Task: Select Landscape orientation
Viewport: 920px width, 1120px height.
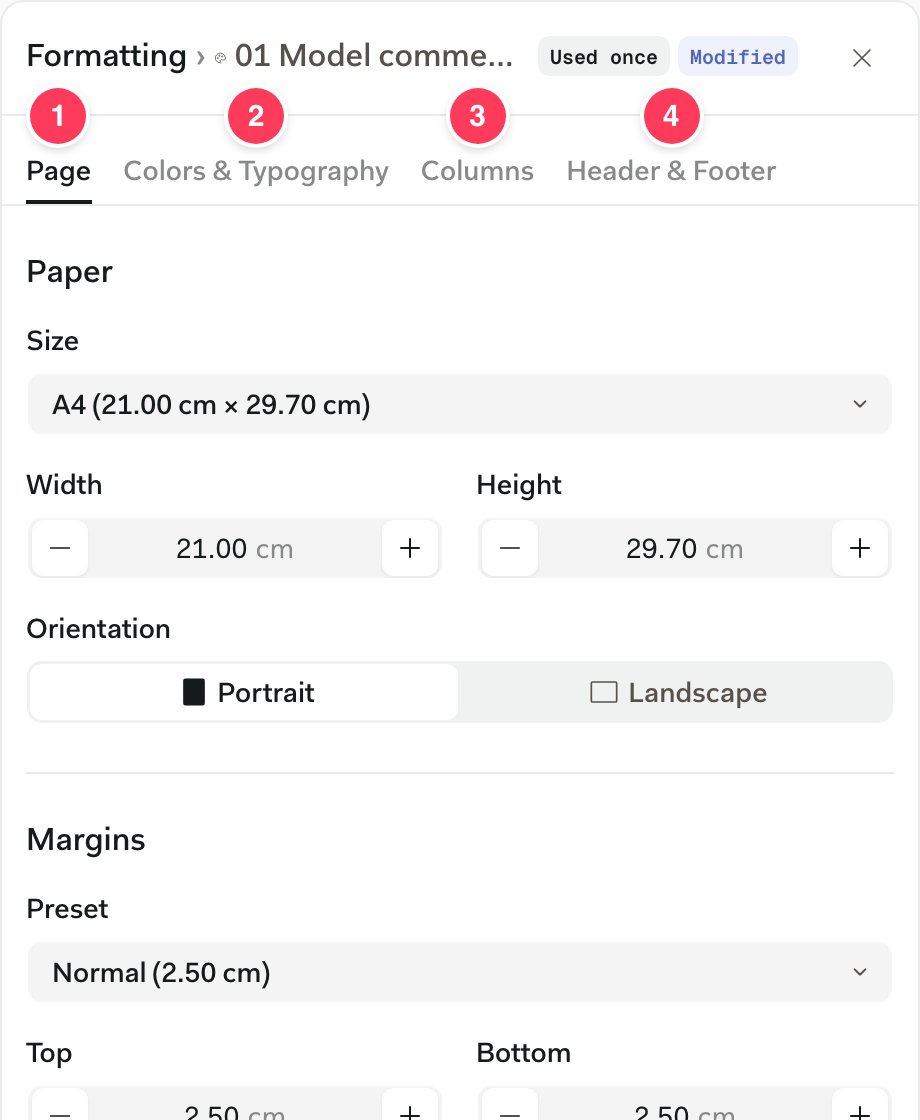Action: pos(678,692)
